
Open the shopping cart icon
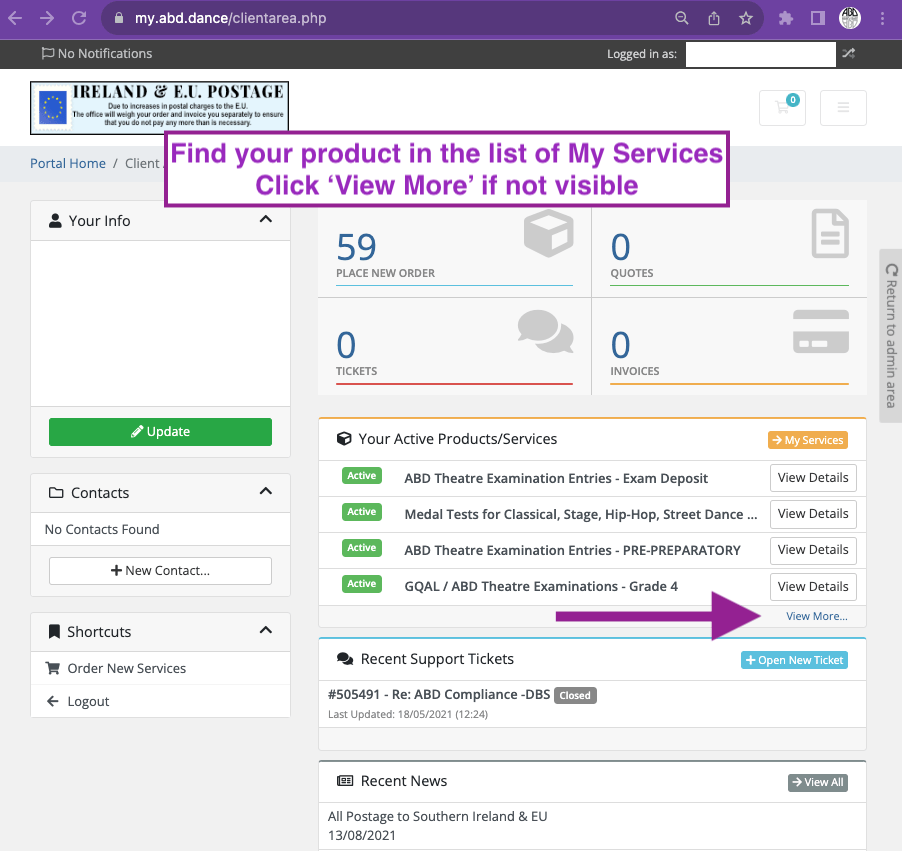(782, 108)
